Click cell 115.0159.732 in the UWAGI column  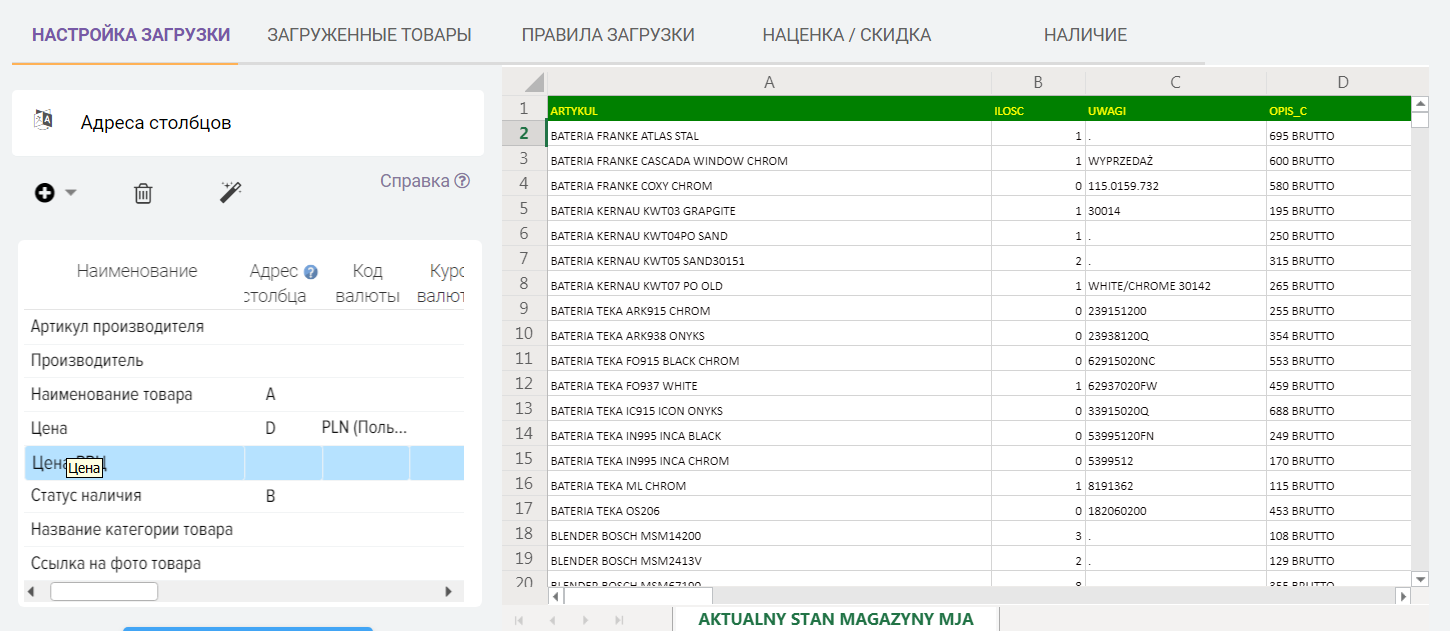click(1176, 186)
